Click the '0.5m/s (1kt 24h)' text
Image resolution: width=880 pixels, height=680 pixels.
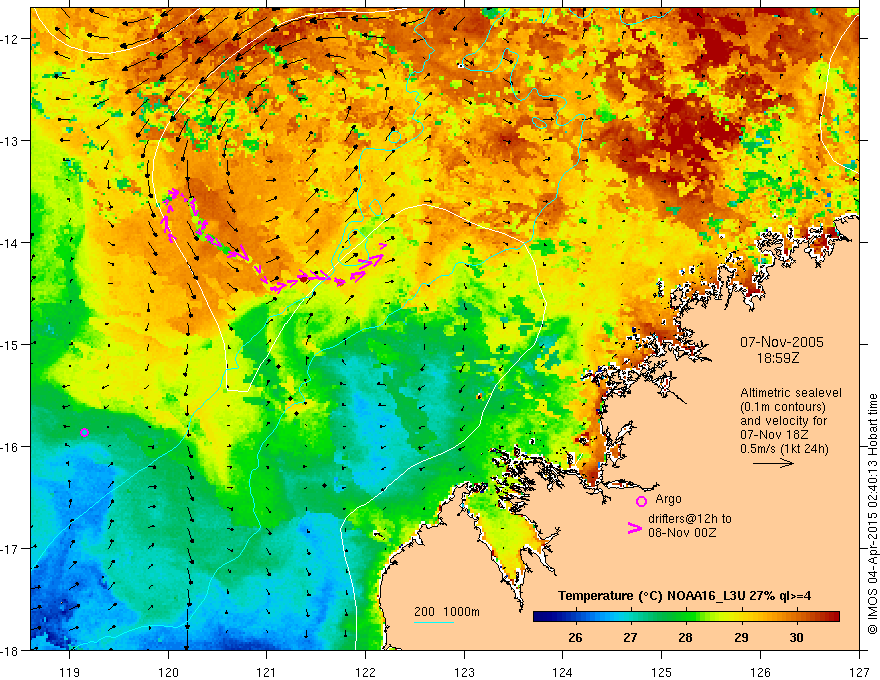(x=785, y=448)
